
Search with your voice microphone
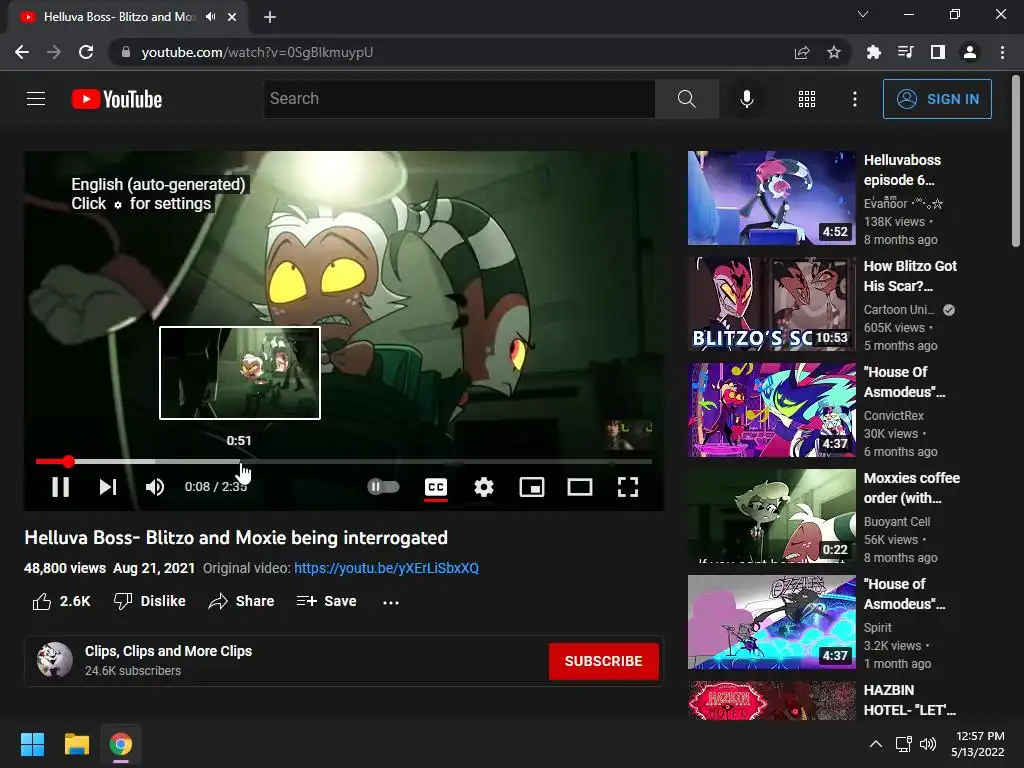[747, 99]
